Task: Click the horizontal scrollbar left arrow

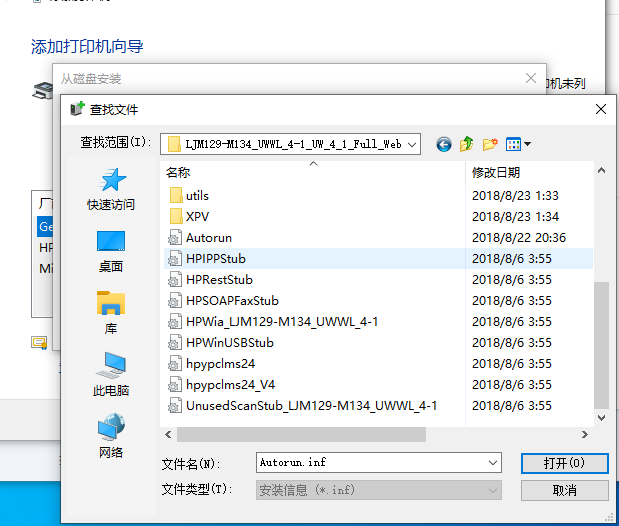Action: 169,435
